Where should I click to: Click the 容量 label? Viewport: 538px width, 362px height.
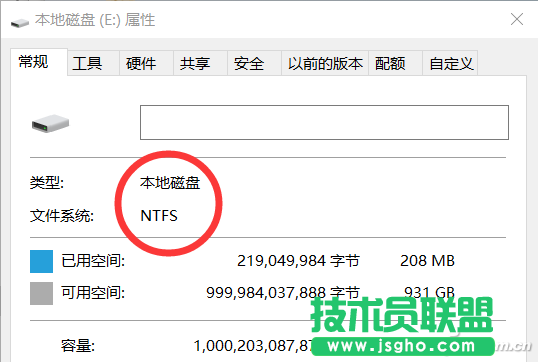pos(78,346)
